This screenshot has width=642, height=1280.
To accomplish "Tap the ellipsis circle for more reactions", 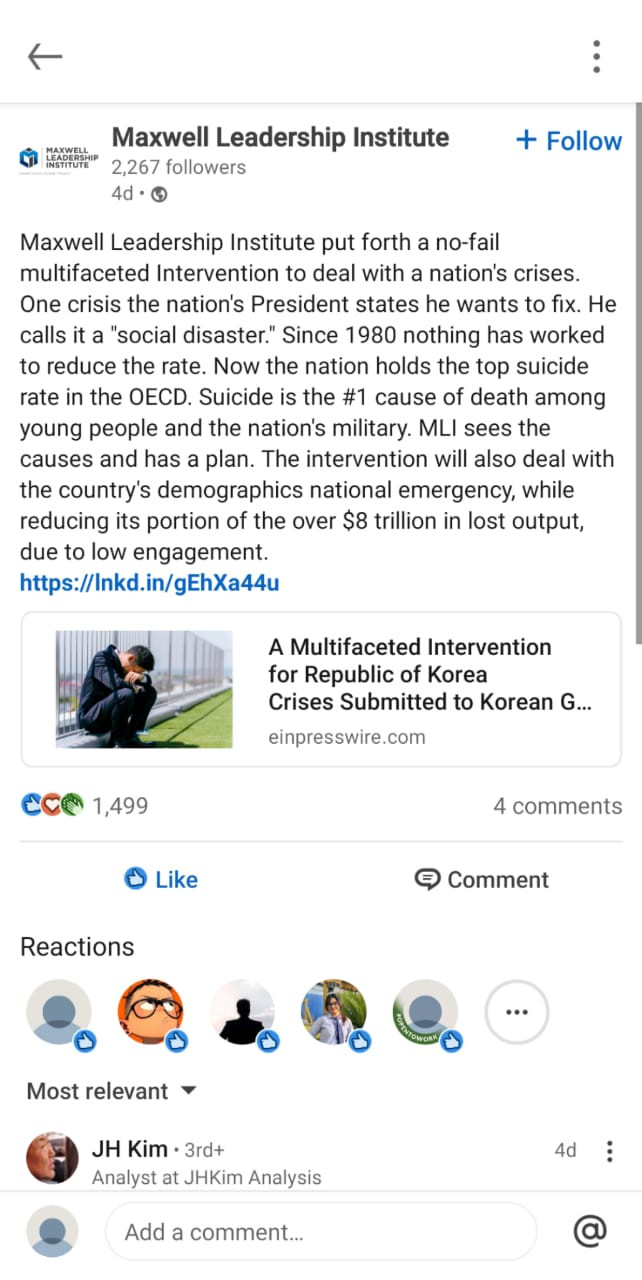I will 517,1012.
